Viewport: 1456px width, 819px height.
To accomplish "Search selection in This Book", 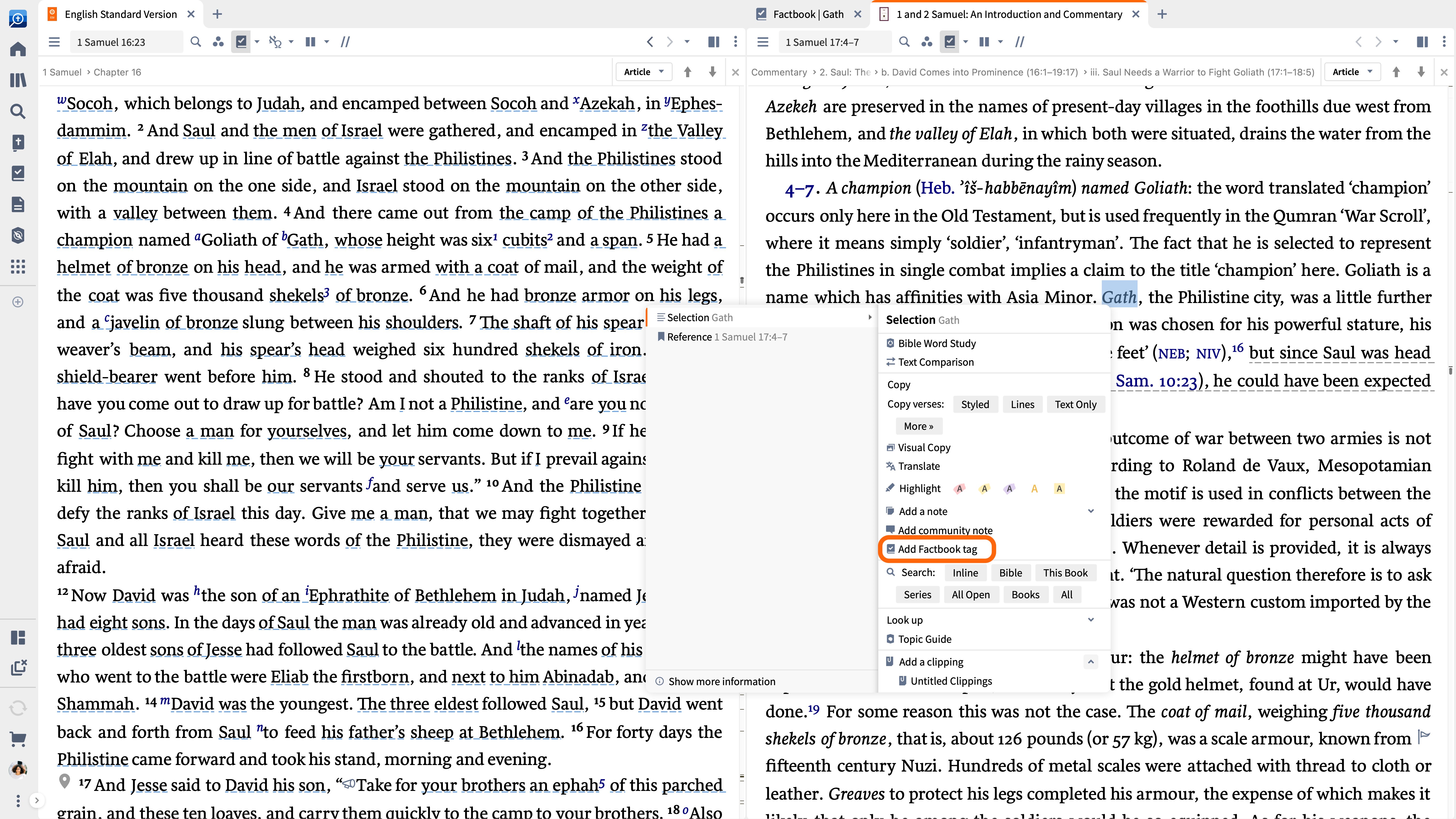I will click(x=1065, y=573).
